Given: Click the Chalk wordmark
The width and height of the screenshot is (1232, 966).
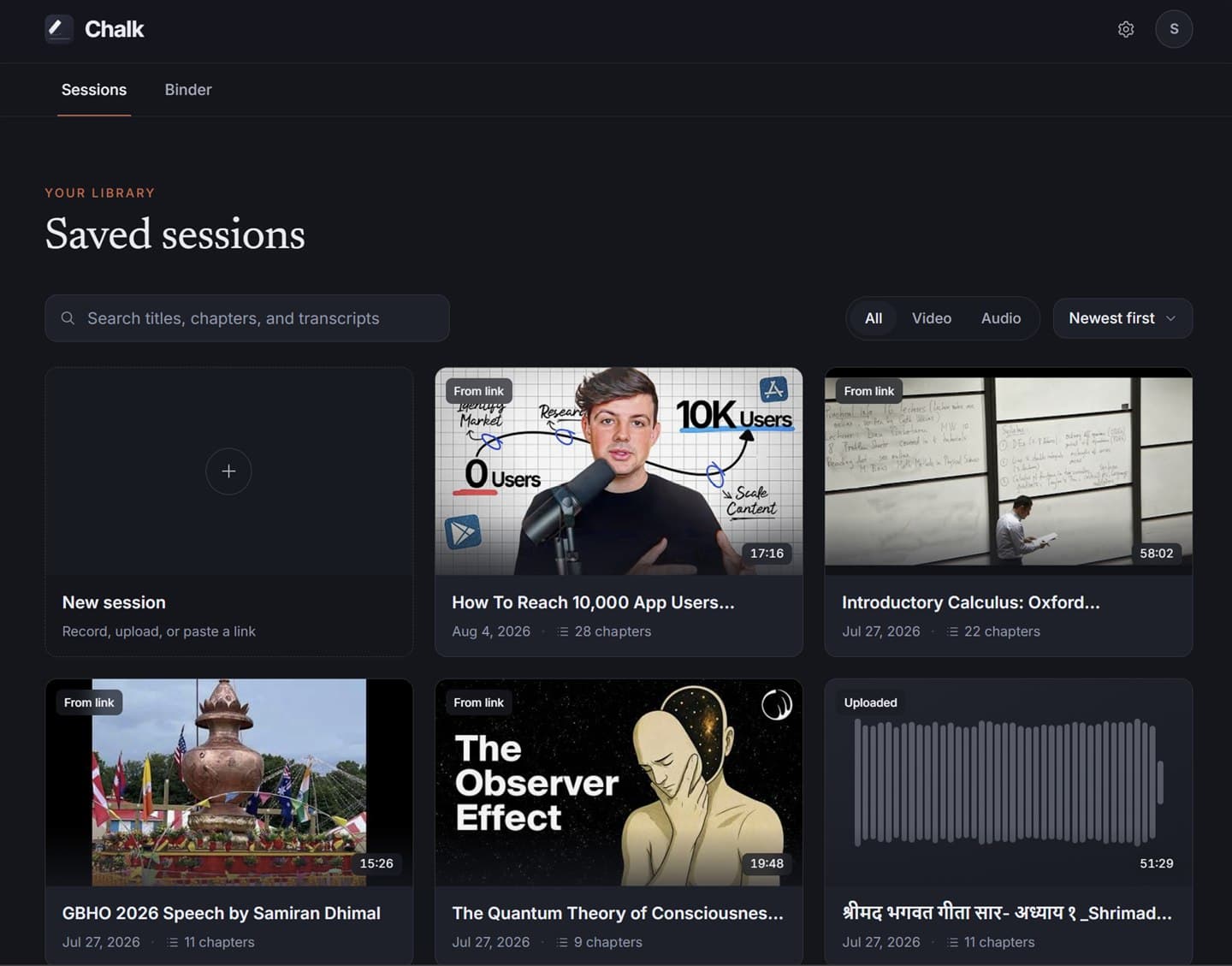Looking at the screenshot, I should pyautogui.click(x=114, y=29).
